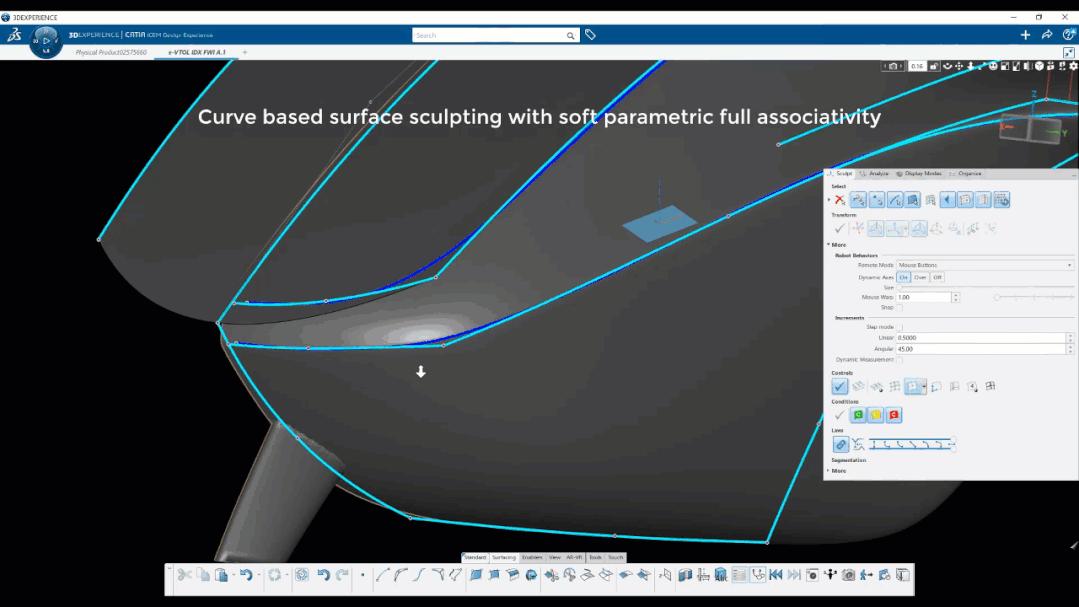Select the red X deselect tool in Sculpt panel
This screenshot has width=1079, height=607.
click(x=839, y=200)
